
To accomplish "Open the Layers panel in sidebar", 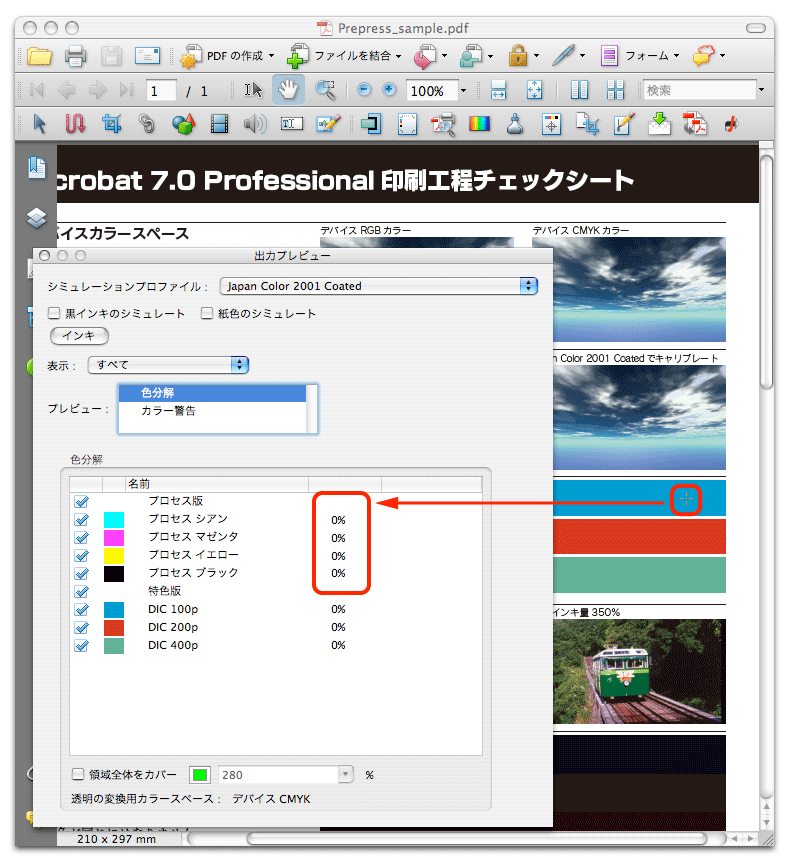I will pos(36,218).
